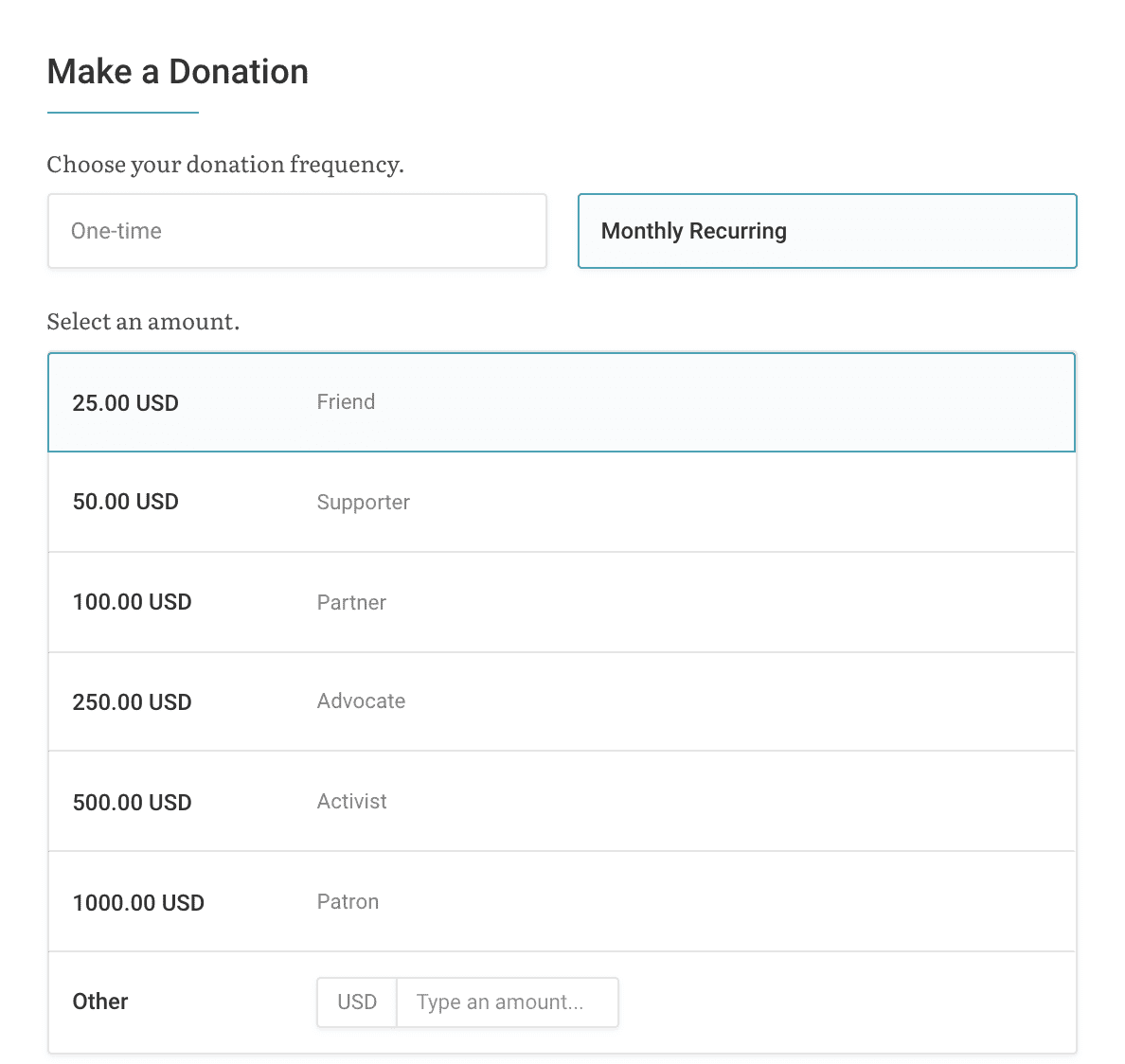
Task: Select the One-time donation frequency
Action: pos(297,230)
